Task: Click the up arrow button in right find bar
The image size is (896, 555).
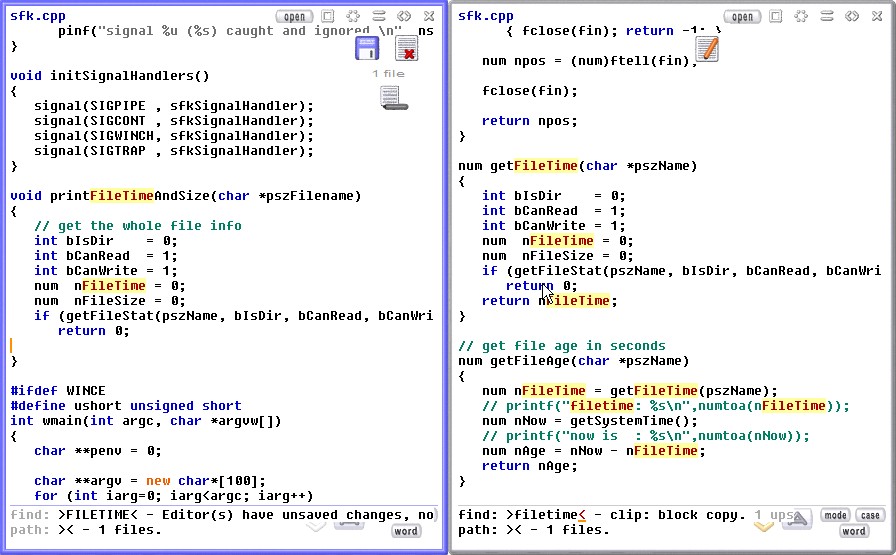Action: [798, 517]
